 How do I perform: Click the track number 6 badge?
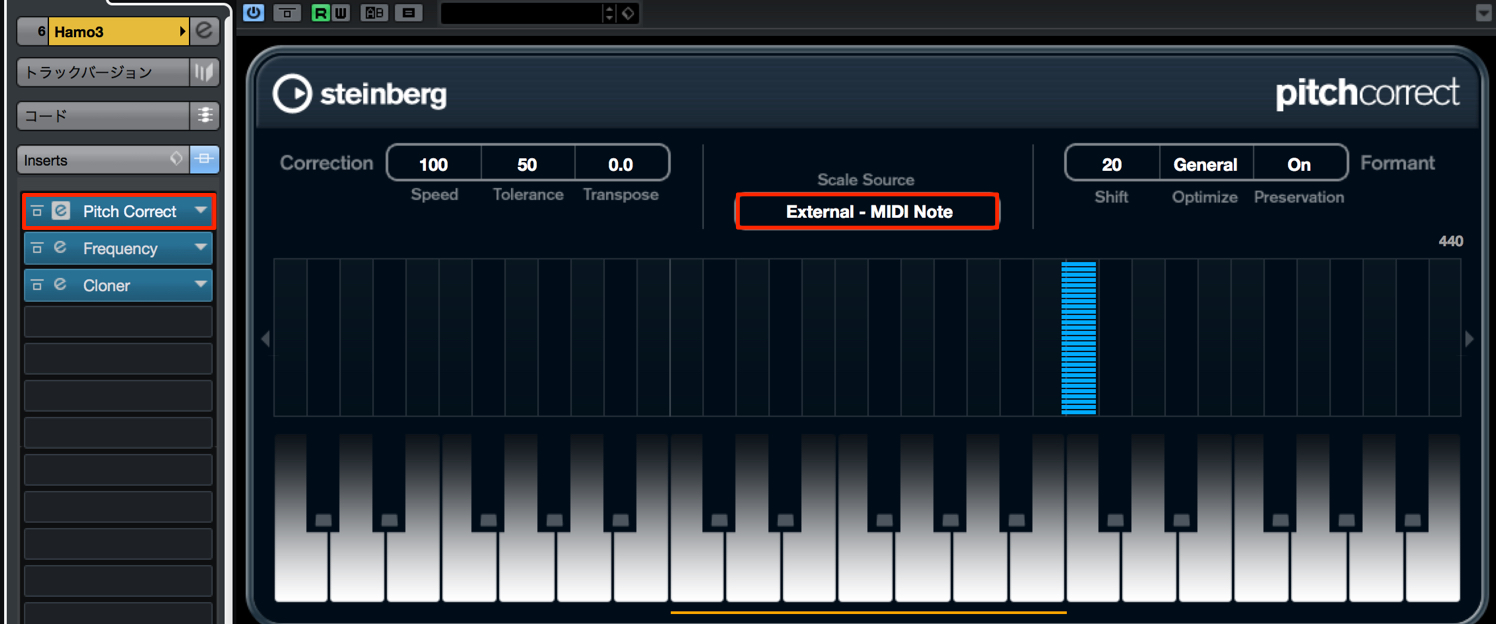35,32
